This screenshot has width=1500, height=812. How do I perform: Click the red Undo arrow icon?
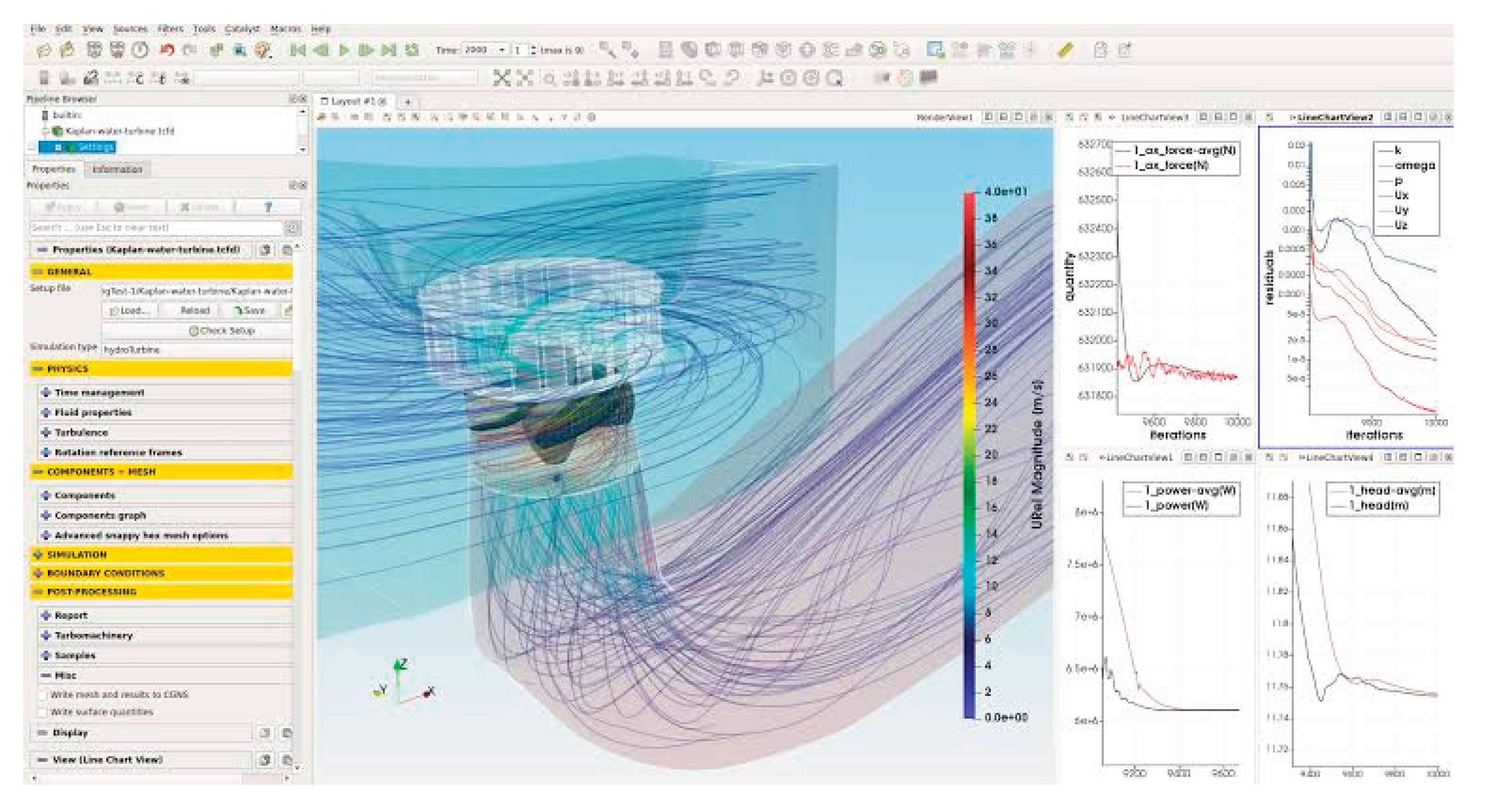coord(167,50)
